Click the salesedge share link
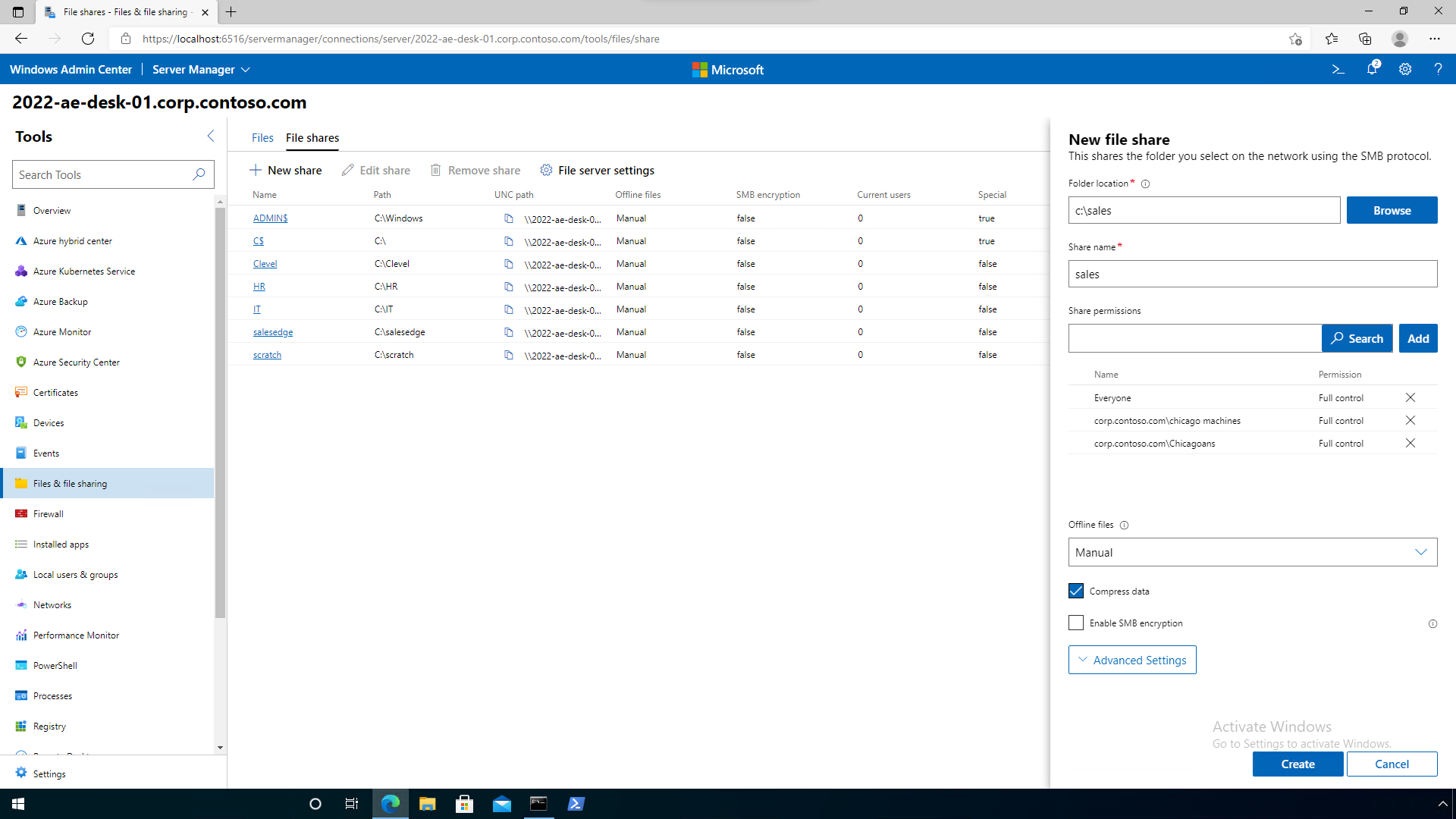 coord(273,331)
